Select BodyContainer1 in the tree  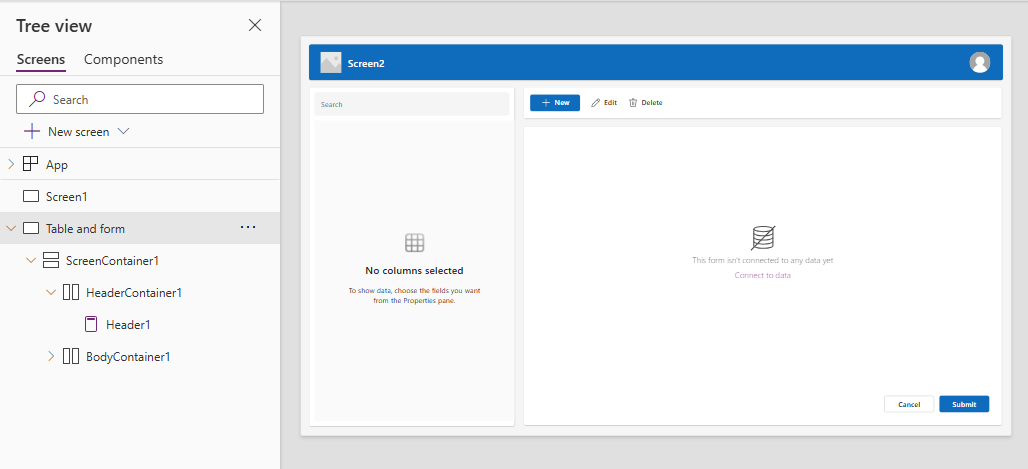coord(128,357)
